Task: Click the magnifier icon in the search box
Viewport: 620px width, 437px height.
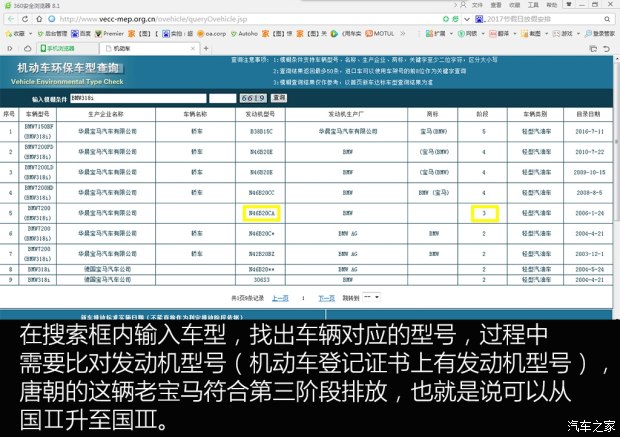Action: coord(607,19)
